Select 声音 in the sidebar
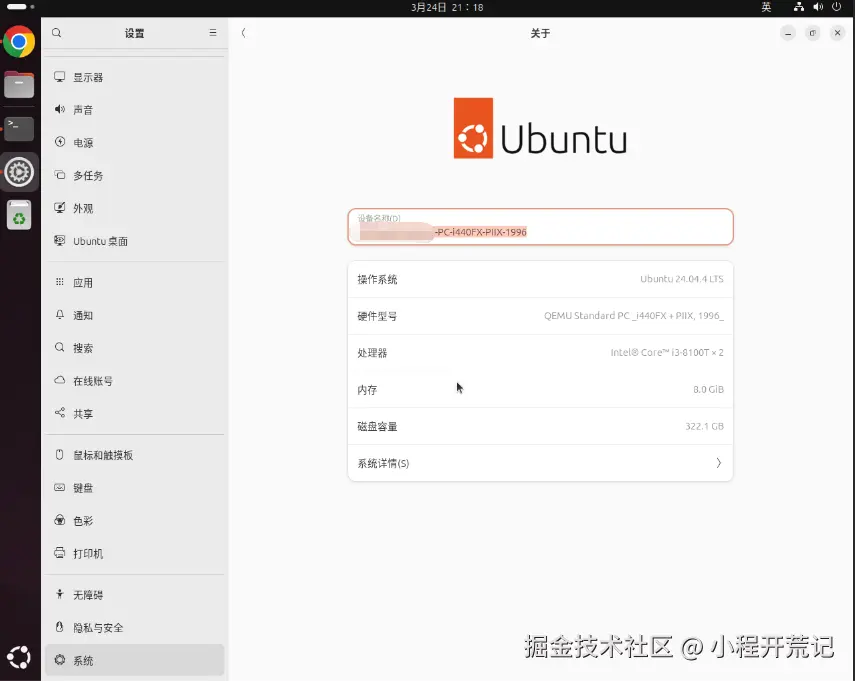This screenshot has width=855, height=681. point(135,110)
